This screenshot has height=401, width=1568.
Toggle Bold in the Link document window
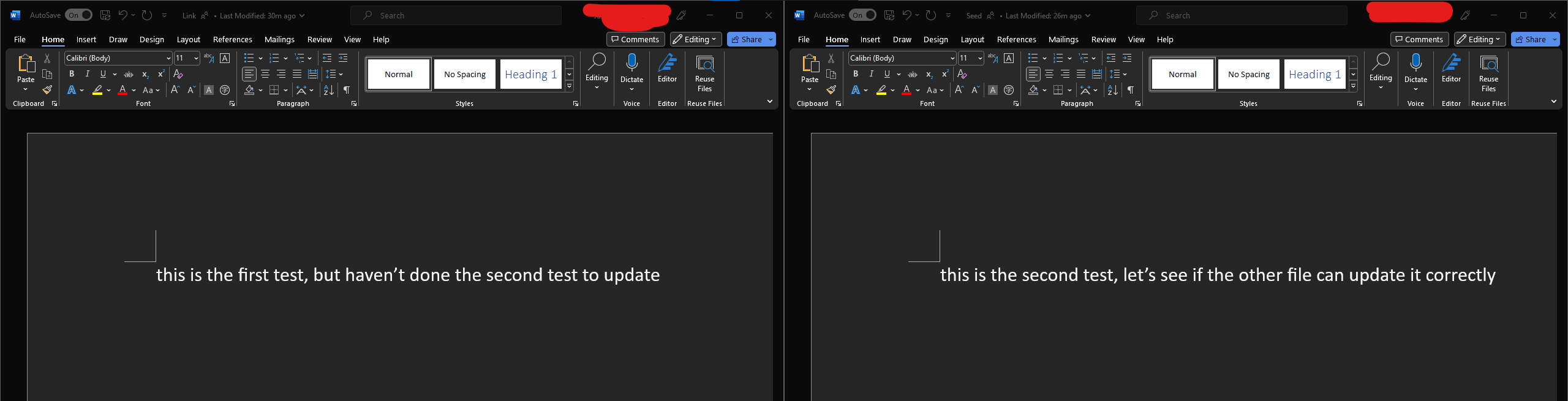click(x=72, y=74)
